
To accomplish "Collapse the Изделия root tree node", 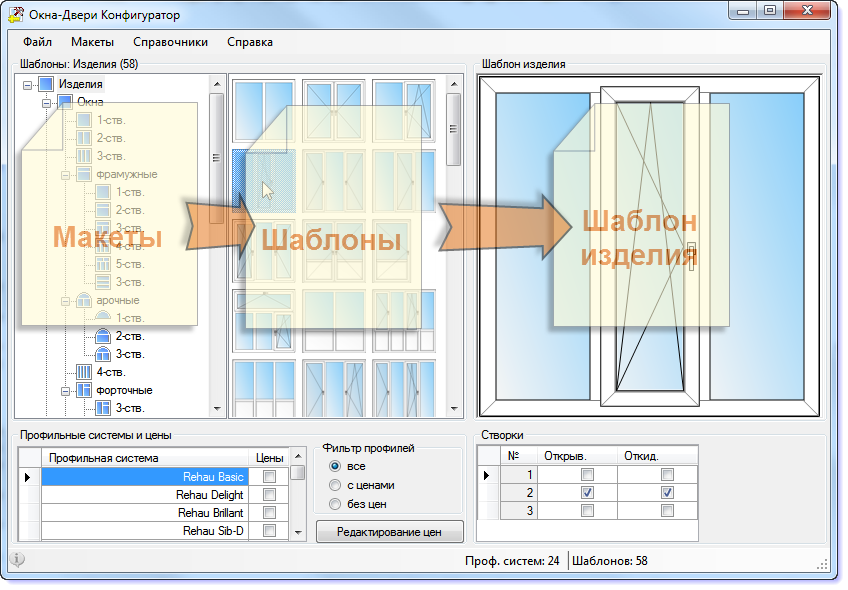I will 27,85.
